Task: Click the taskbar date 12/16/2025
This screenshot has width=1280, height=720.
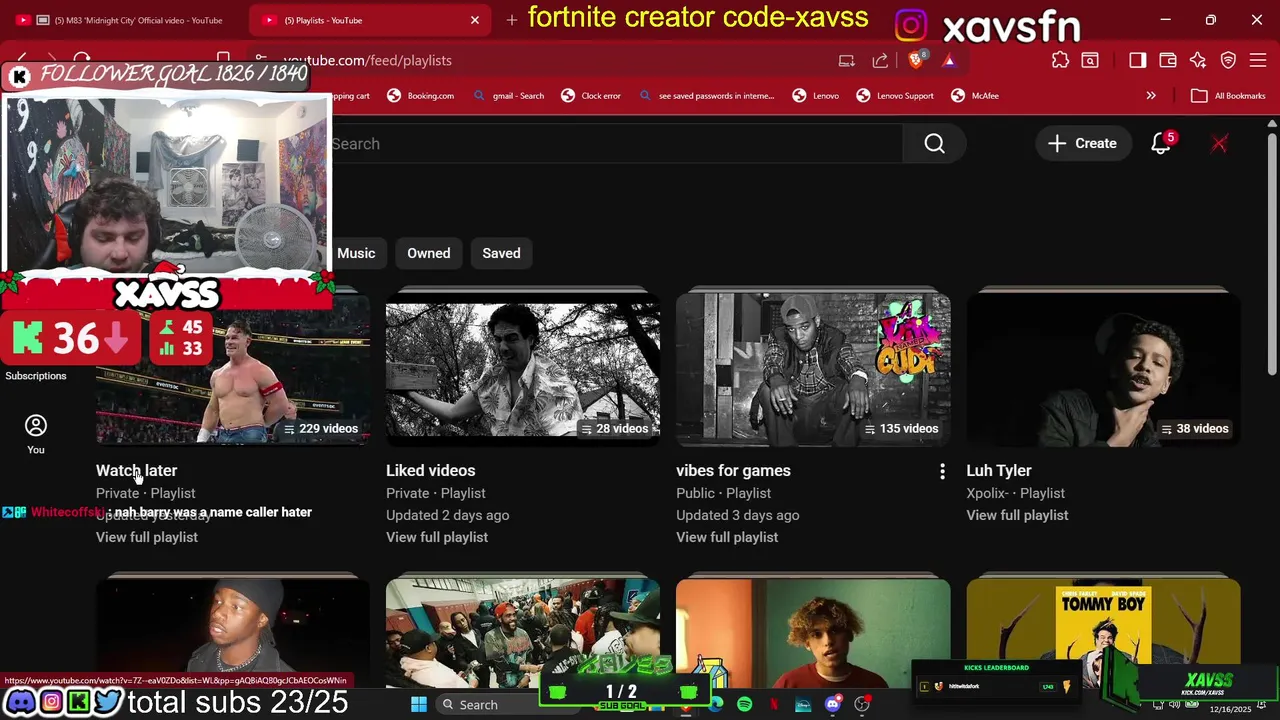Action: 1230,709
